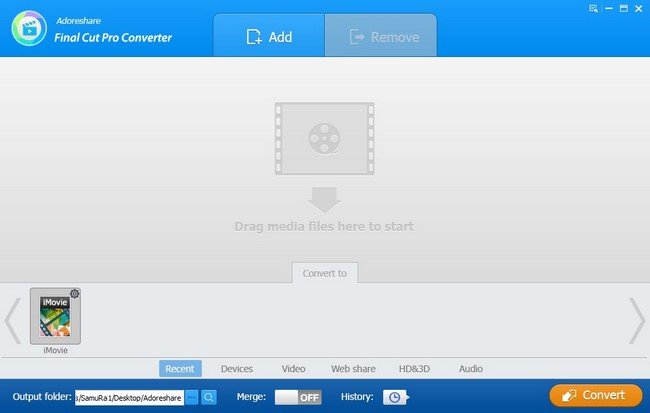
Task: Browse output folder with ellipsis button
Action: 192,397
